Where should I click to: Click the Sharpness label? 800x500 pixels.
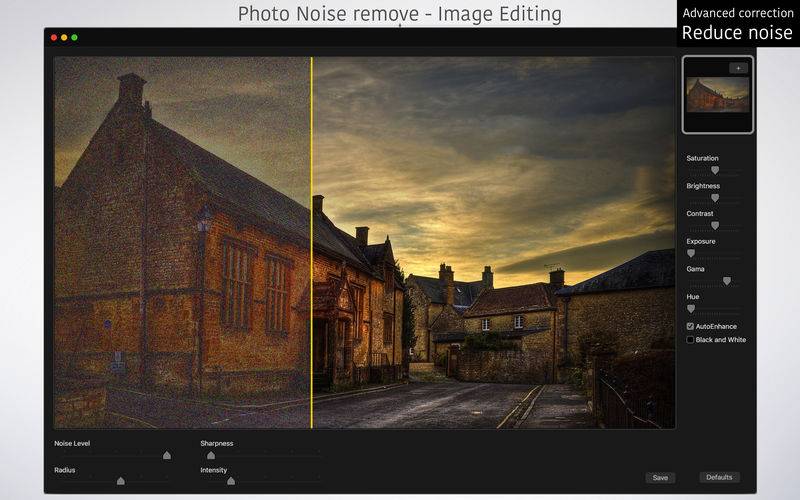pyautogui.click(x=217, y=443)
